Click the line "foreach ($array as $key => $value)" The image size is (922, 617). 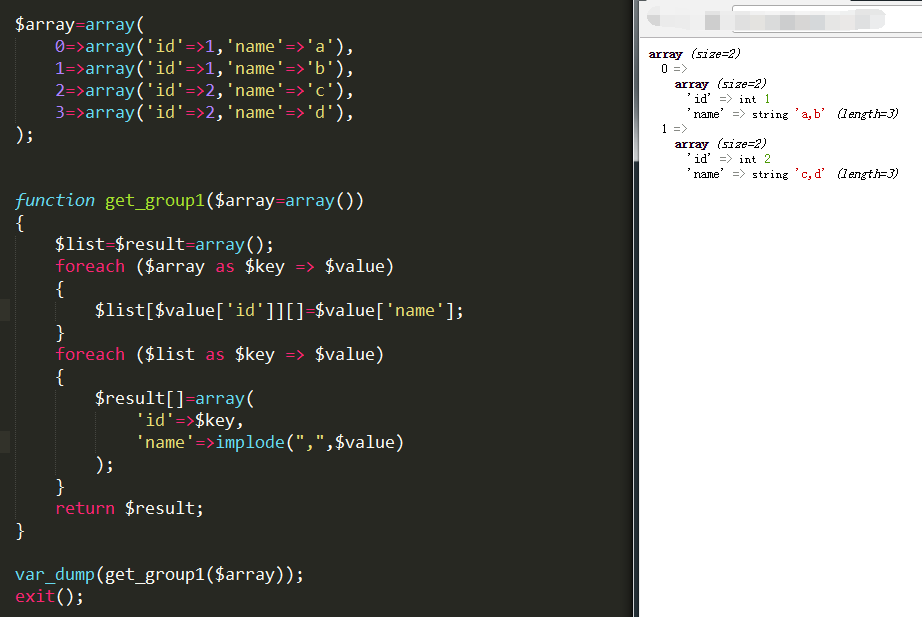click(224, 266)
